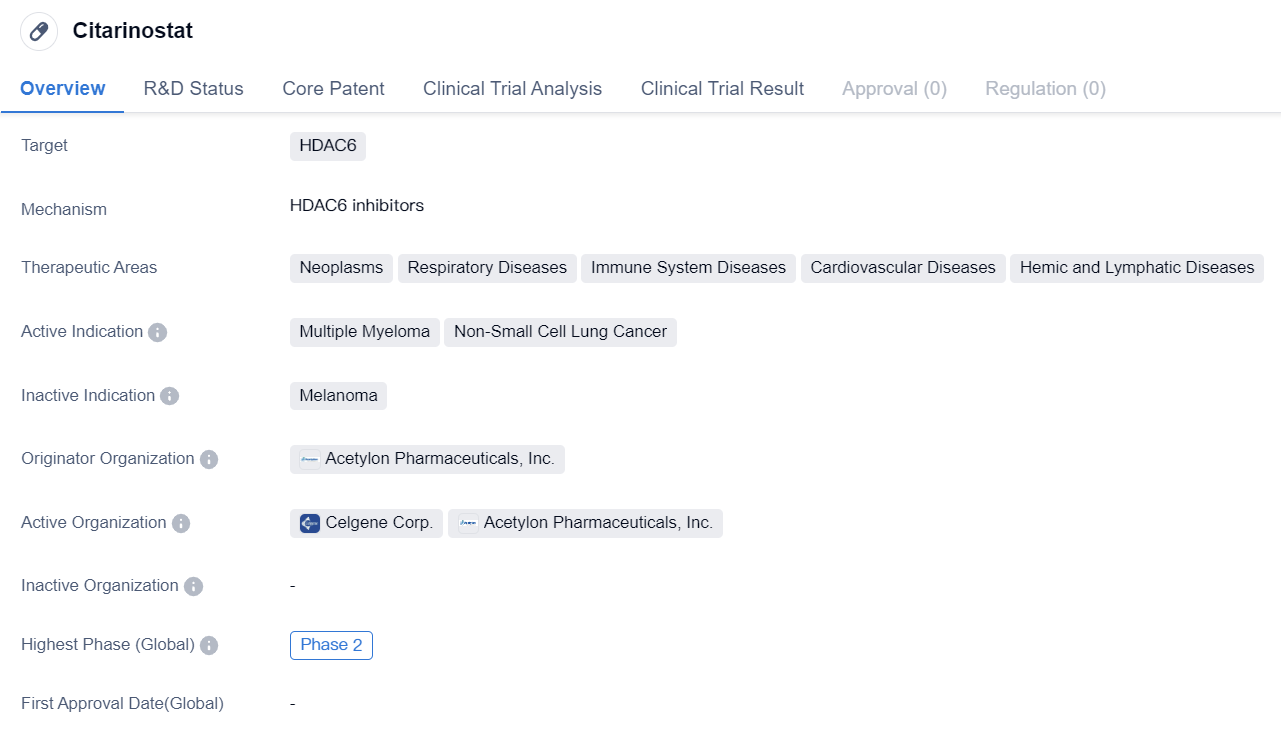Click info icon beside Originator Organization
This screenshot has height=730, width=1281.
(209, 459)
